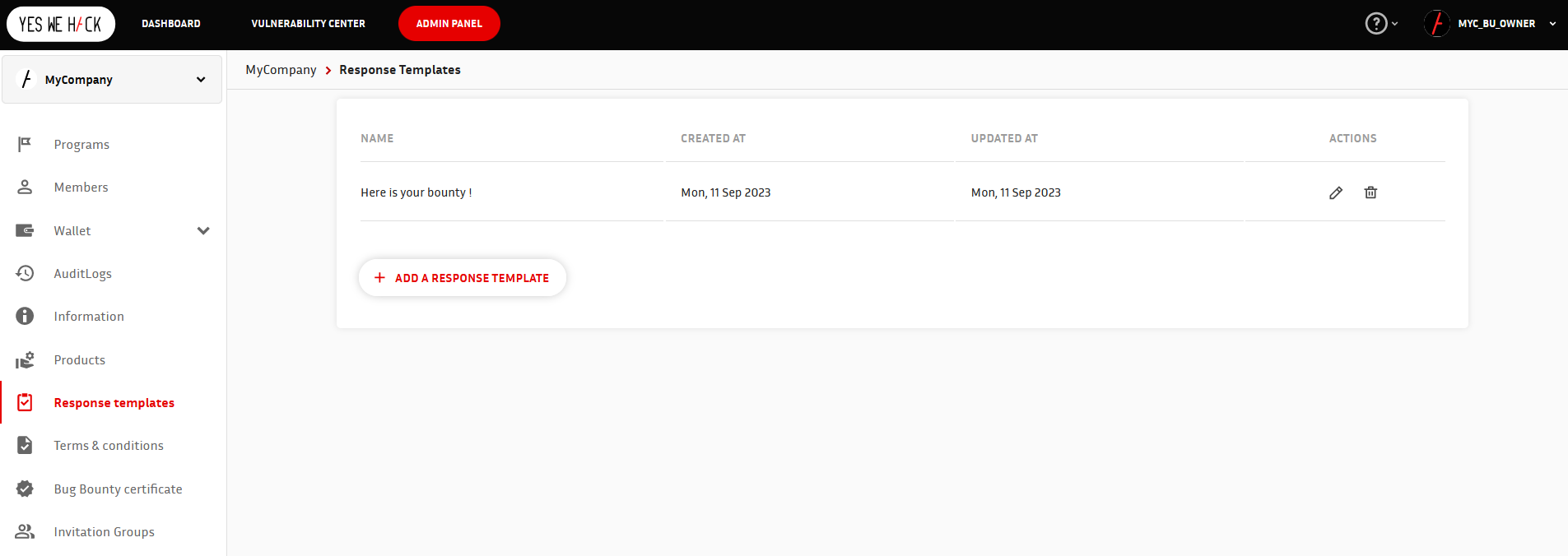Click the 'Here is your bounty !' template name
The height and width of the screenshot is (556, 1568).
[416, 192]
